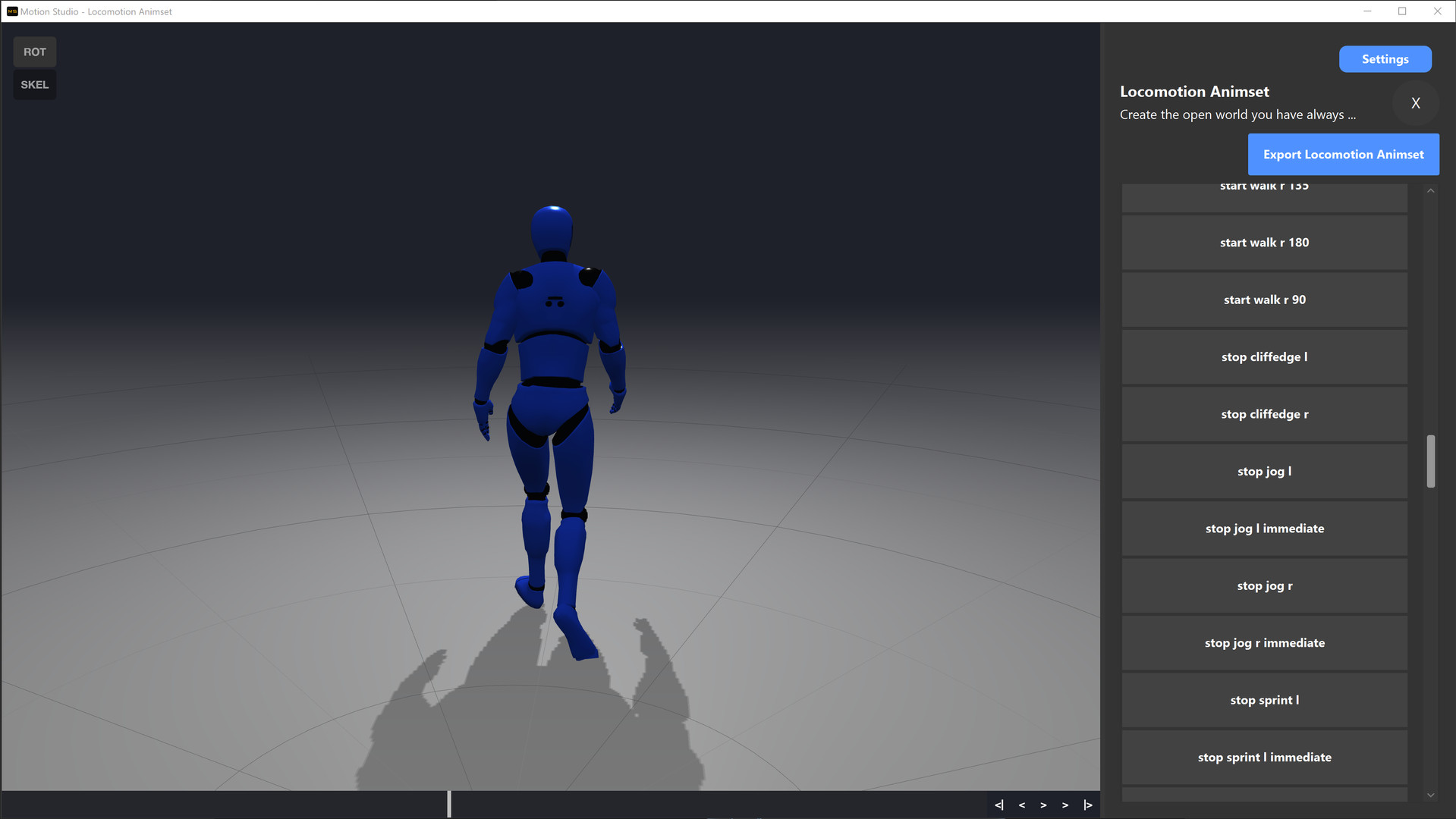Select the stop jog l immediate animation
This screenshot has height=819, width=1456.
1264,529
